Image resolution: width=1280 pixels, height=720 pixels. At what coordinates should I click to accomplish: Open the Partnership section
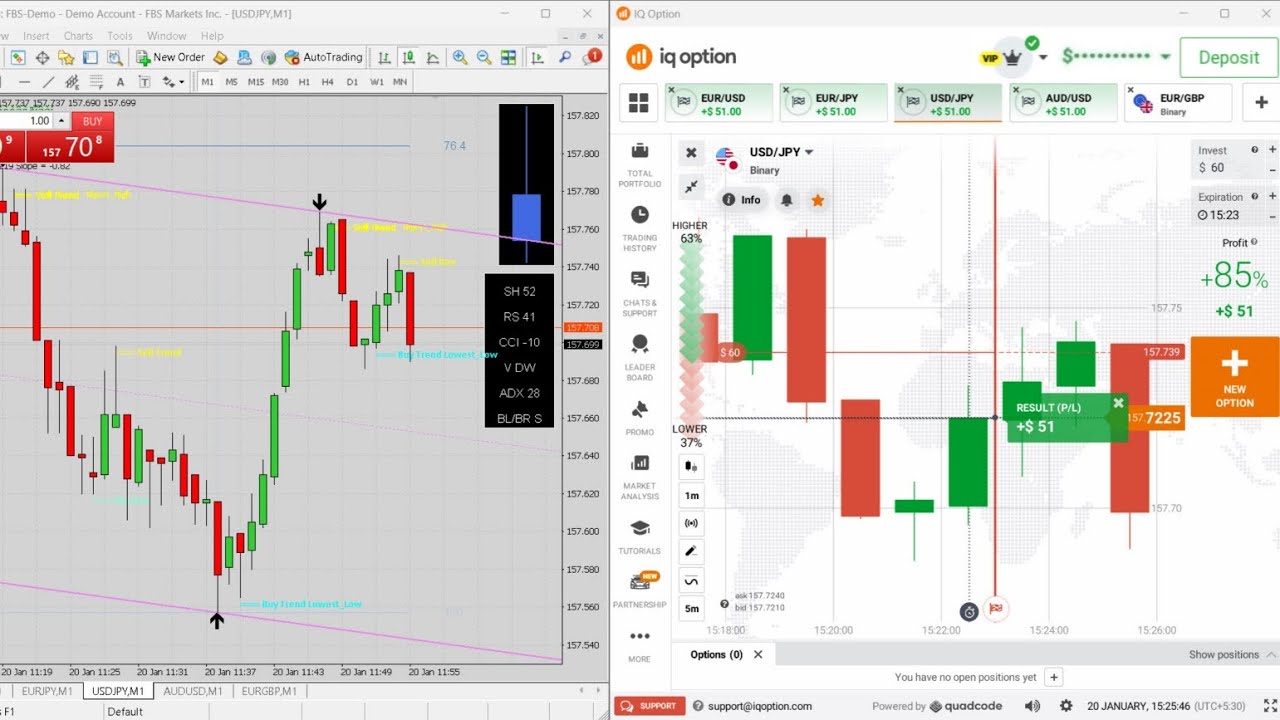coord(640,590)
